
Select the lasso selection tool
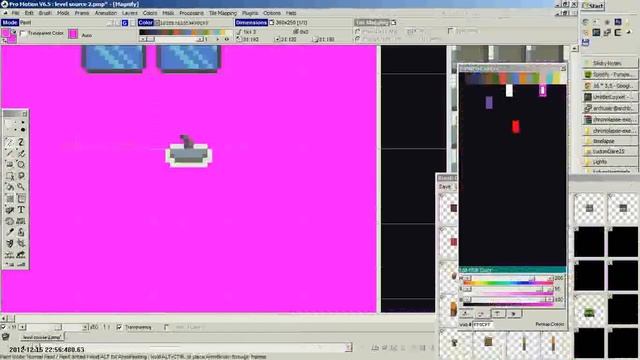tap(21, 176)
